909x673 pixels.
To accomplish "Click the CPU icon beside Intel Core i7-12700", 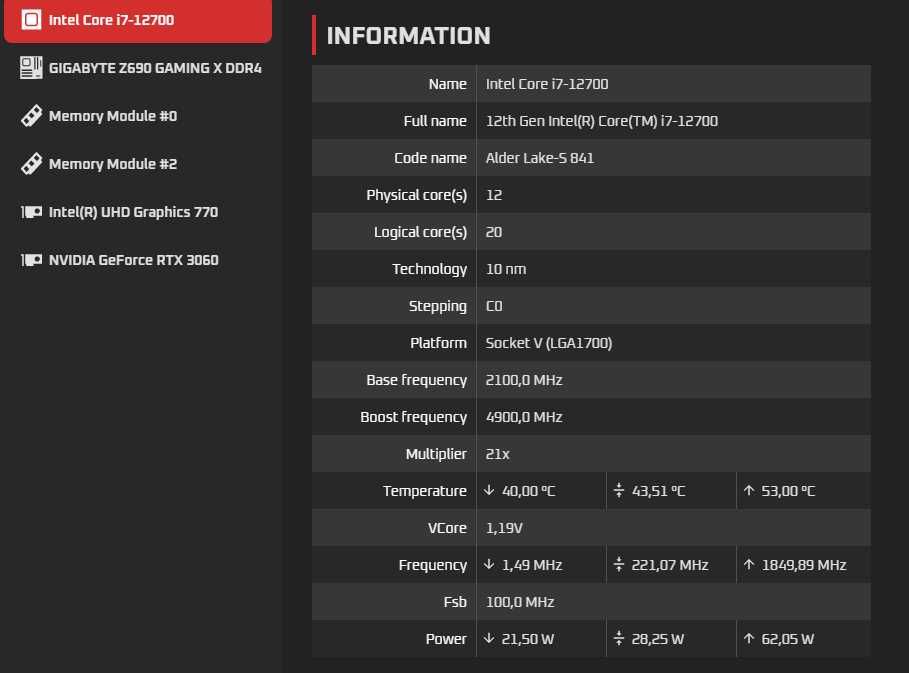I will (x=31, y=20).
